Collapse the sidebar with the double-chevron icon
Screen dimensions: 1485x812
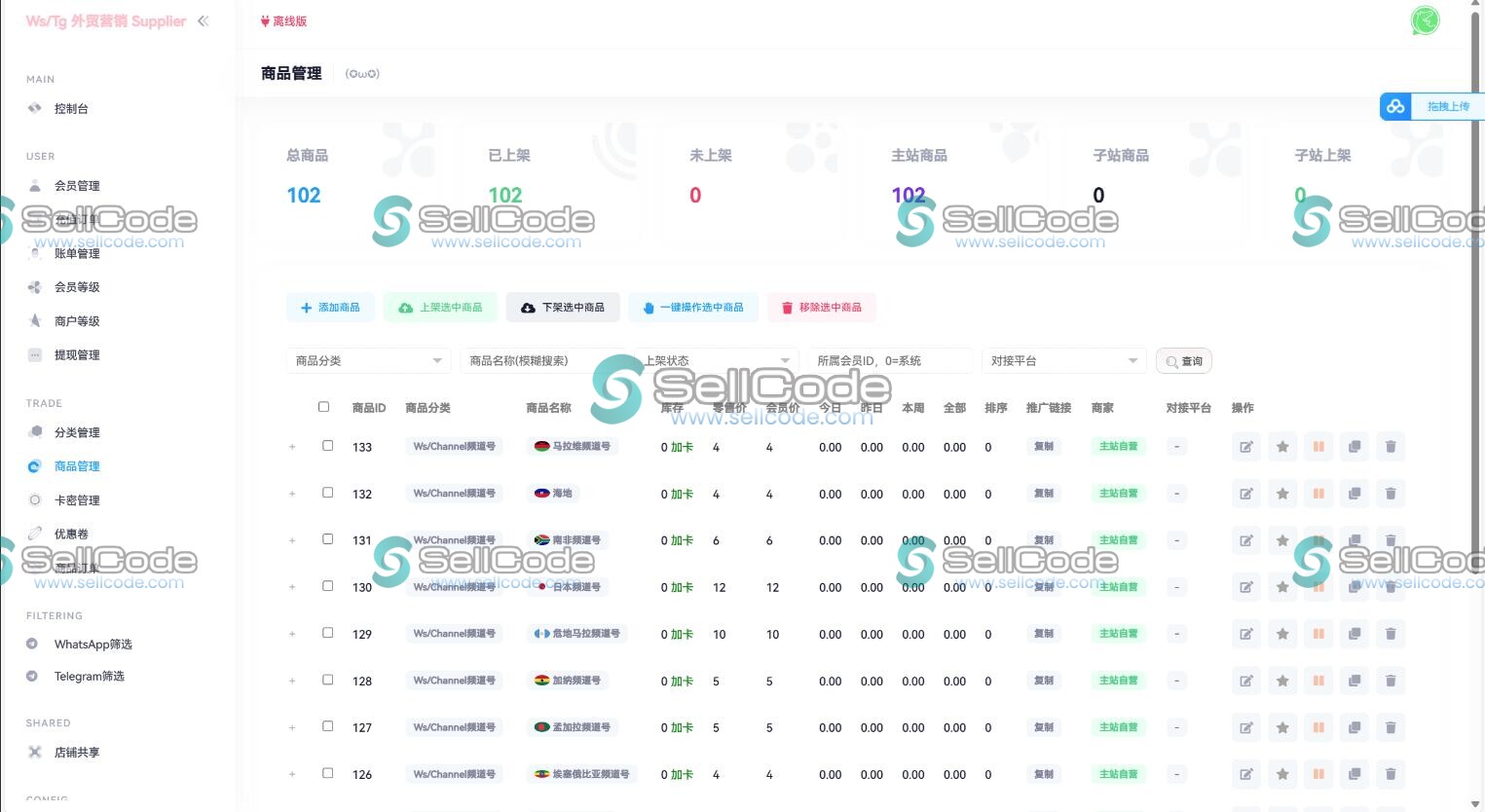203,20
